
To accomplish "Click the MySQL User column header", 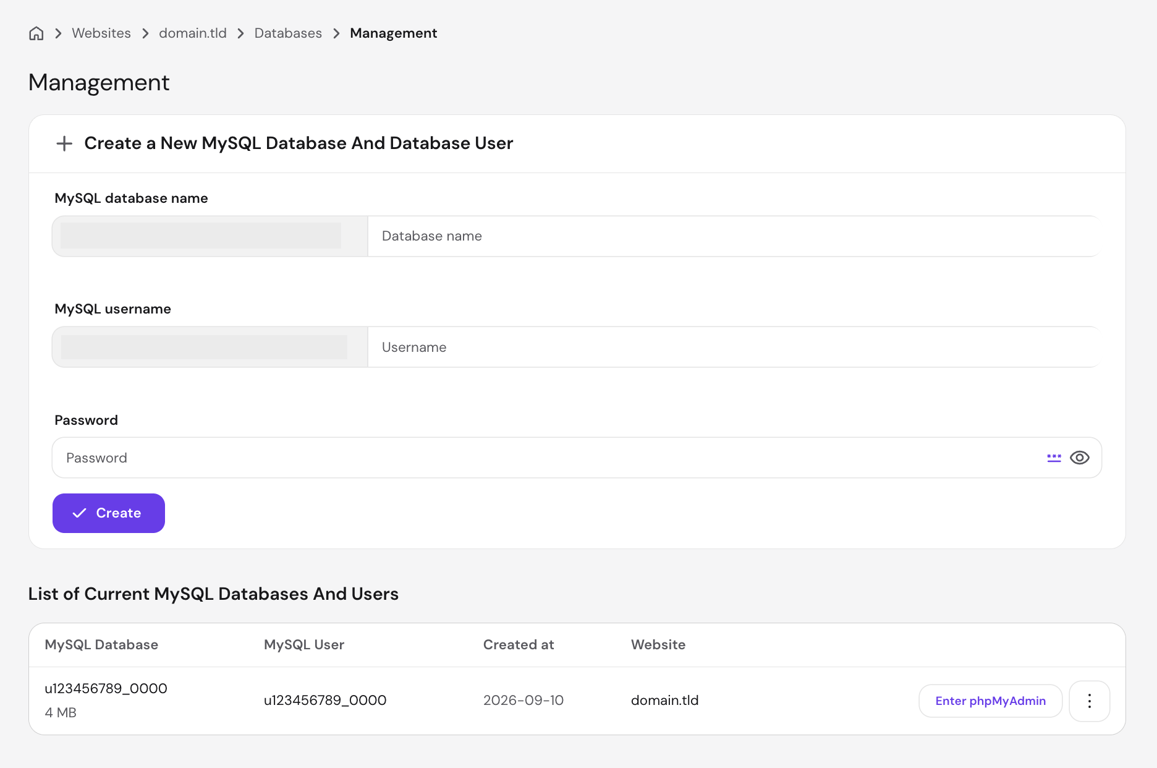I will point(304,645).
